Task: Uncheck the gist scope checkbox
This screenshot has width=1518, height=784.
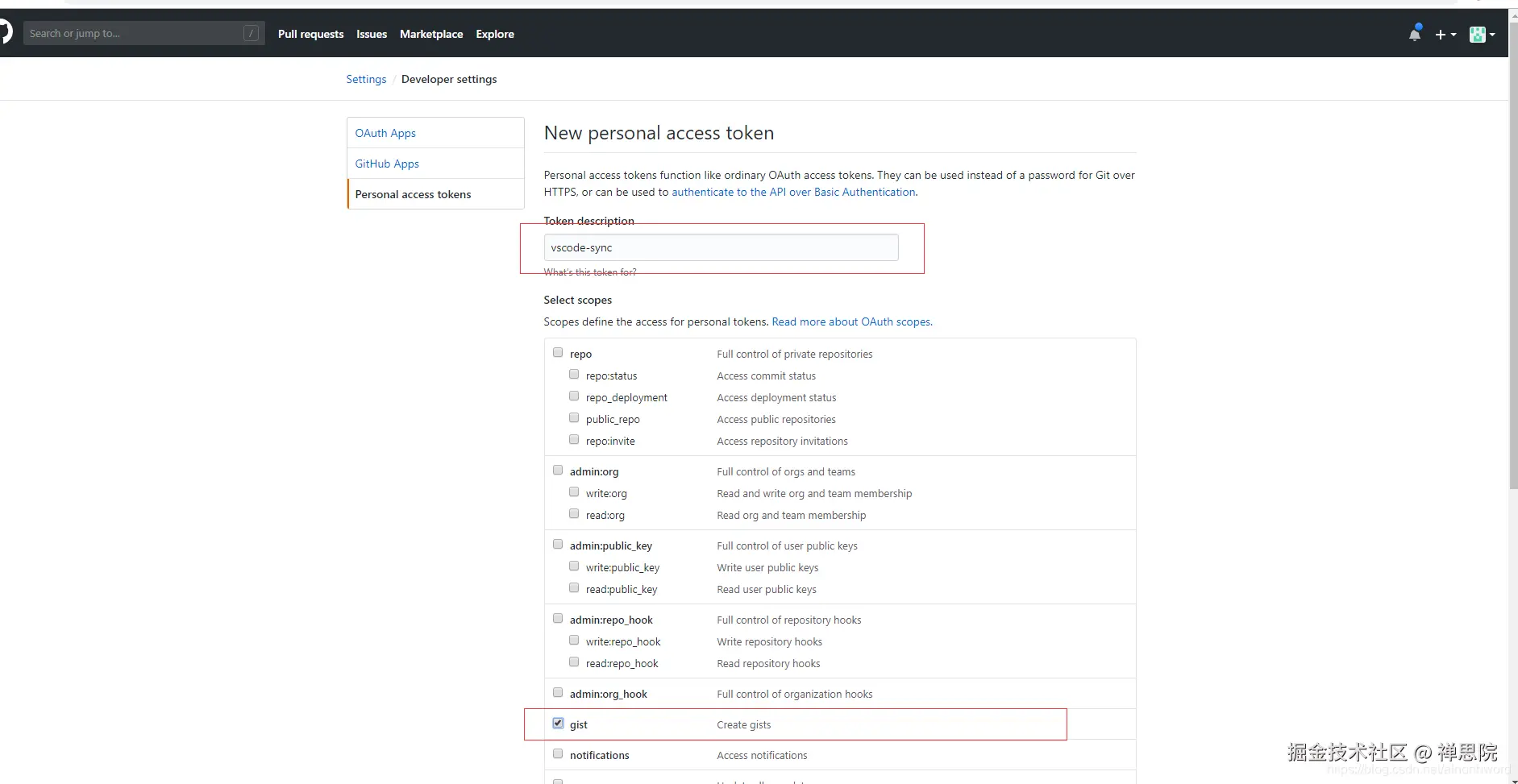Action: pyautogui.click(x=558, y=723)
